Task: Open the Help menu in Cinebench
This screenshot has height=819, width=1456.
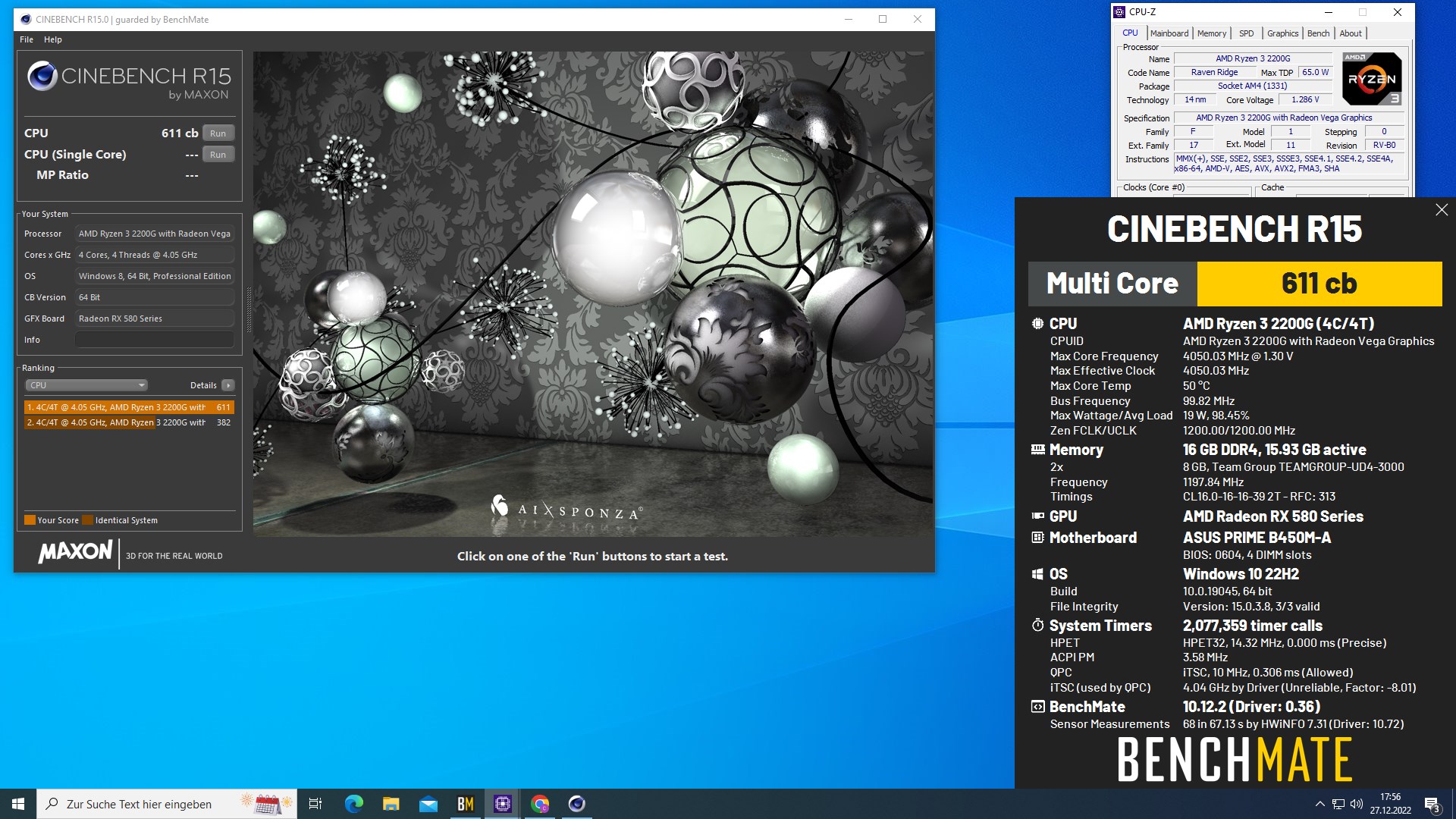Action: 53,39
